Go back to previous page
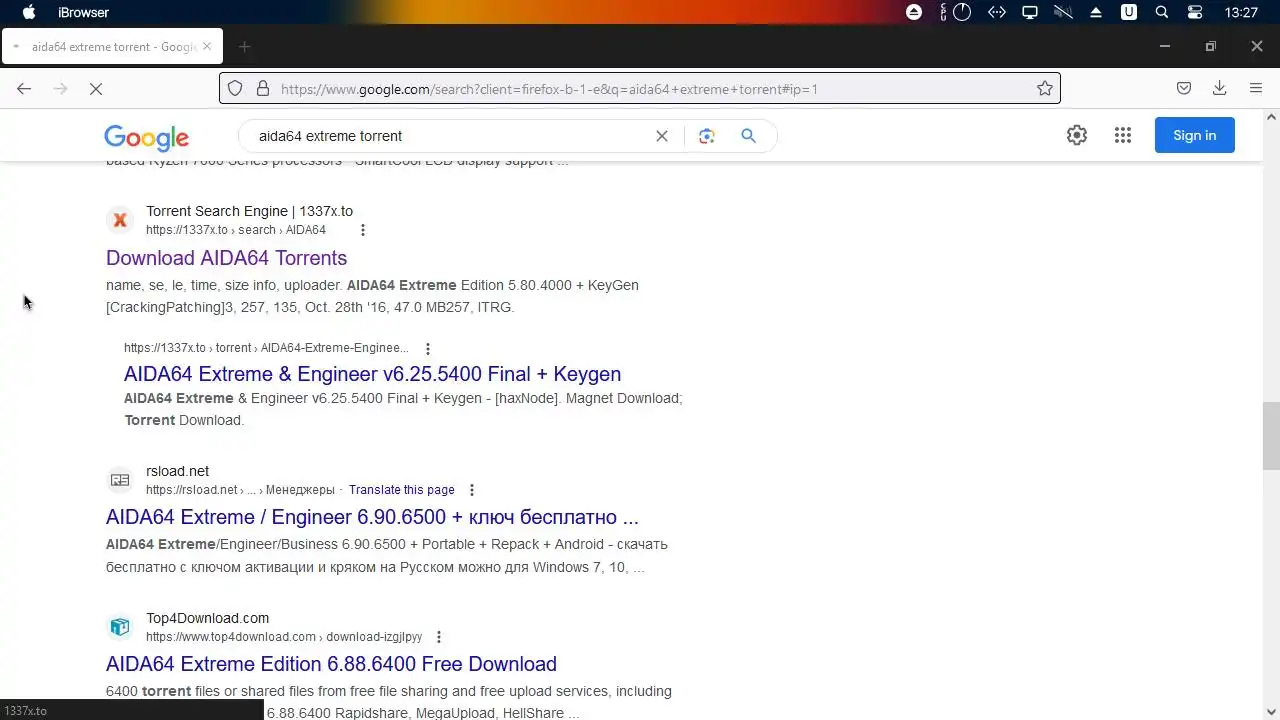 click(24, 88)
